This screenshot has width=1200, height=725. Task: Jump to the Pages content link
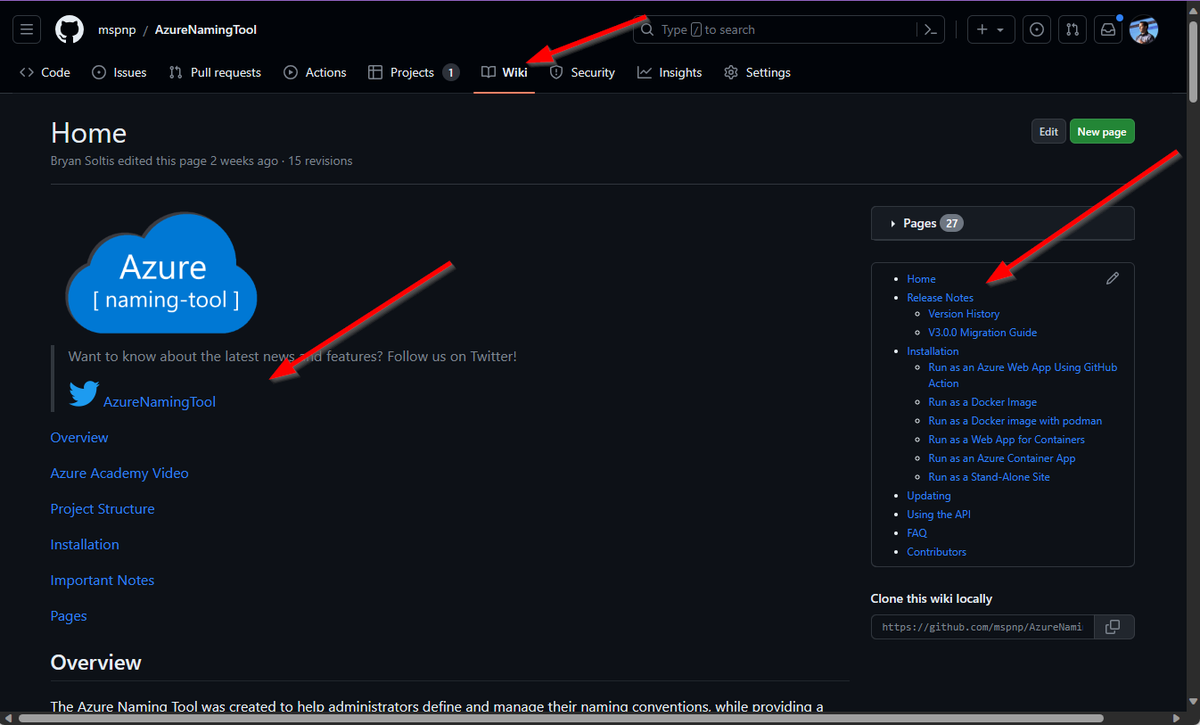tap(69, 616)
